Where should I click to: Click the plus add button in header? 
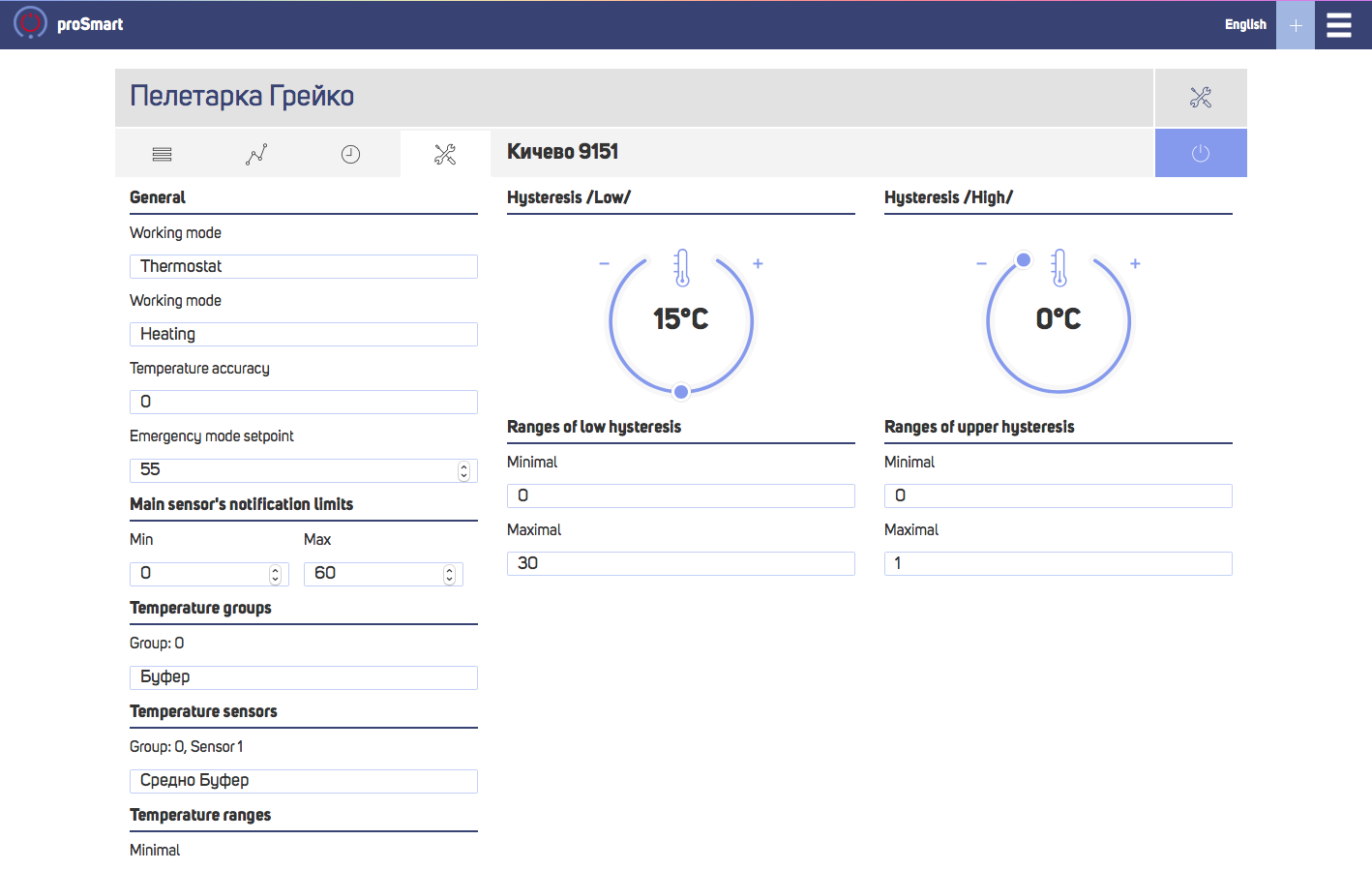(1295, 25)
